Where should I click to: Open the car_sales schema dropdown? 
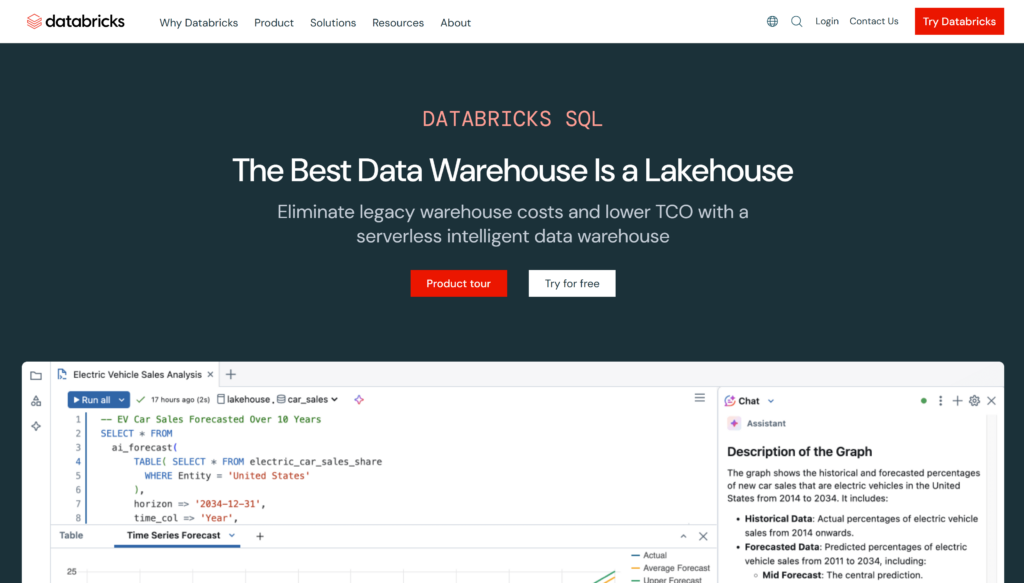[333, 398]
